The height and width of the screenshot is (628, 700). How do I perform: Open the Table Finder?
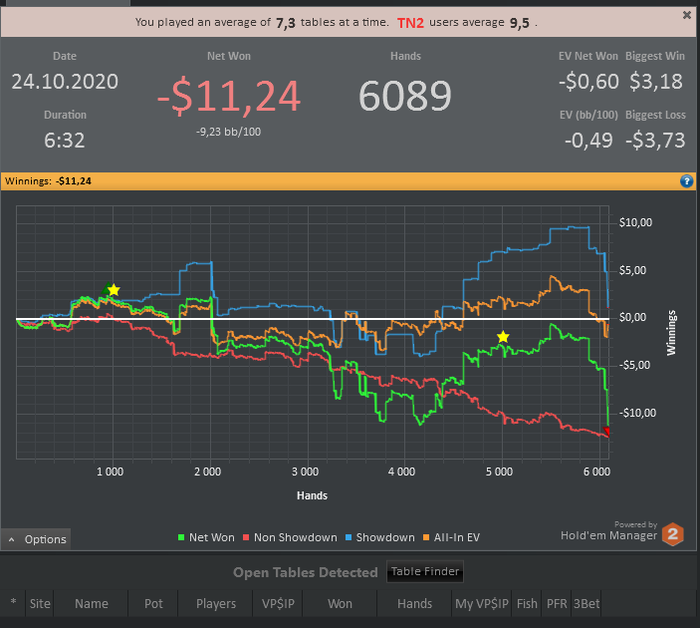[x=425, y=571]
